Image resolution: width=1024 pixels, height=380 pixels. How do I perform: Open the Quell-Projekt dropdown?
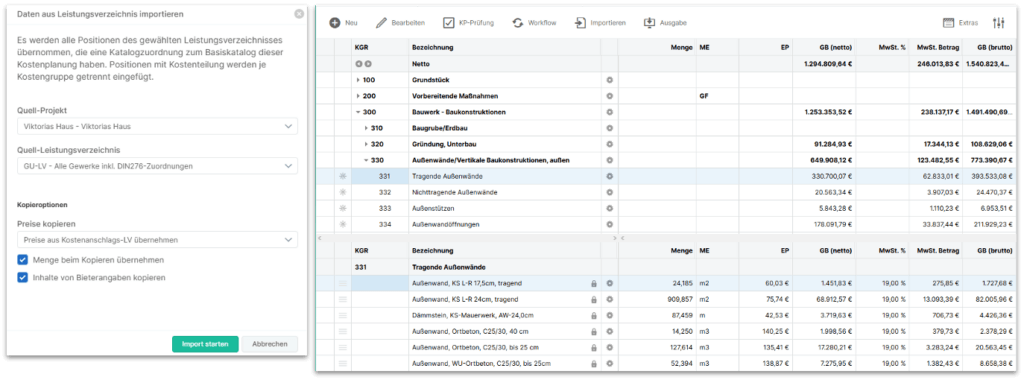click(157, 126)
